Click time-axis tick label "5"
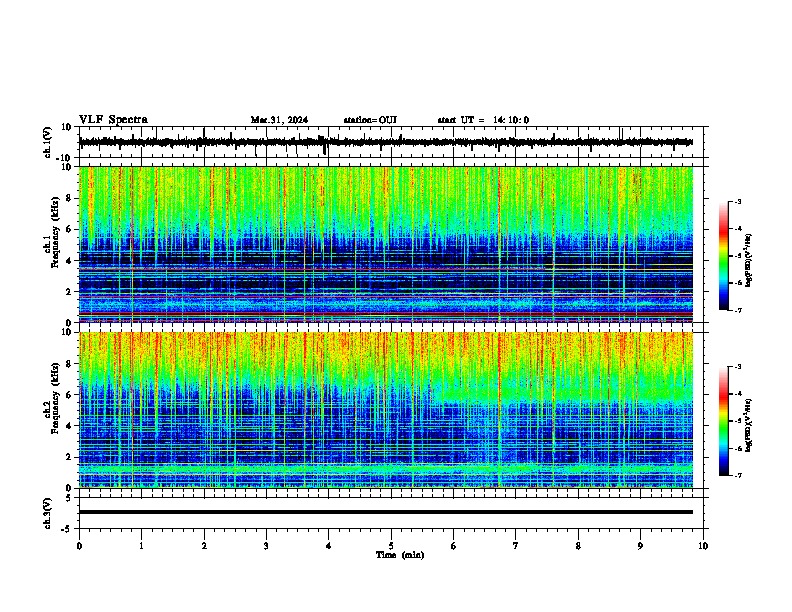Viewport: 792px width, 612px height. (391, 546)
